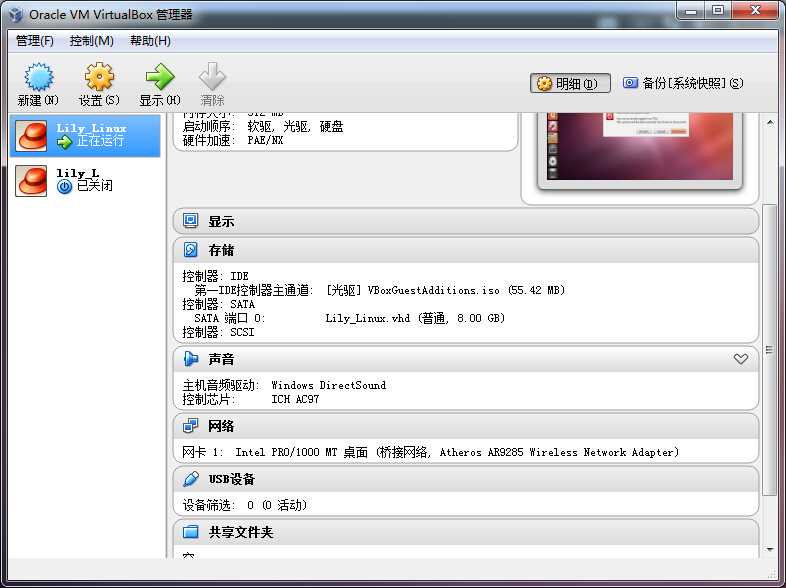Open the 控制(M) menu
The height and width of the screenshot is (588, 786).
coord(92,41)
